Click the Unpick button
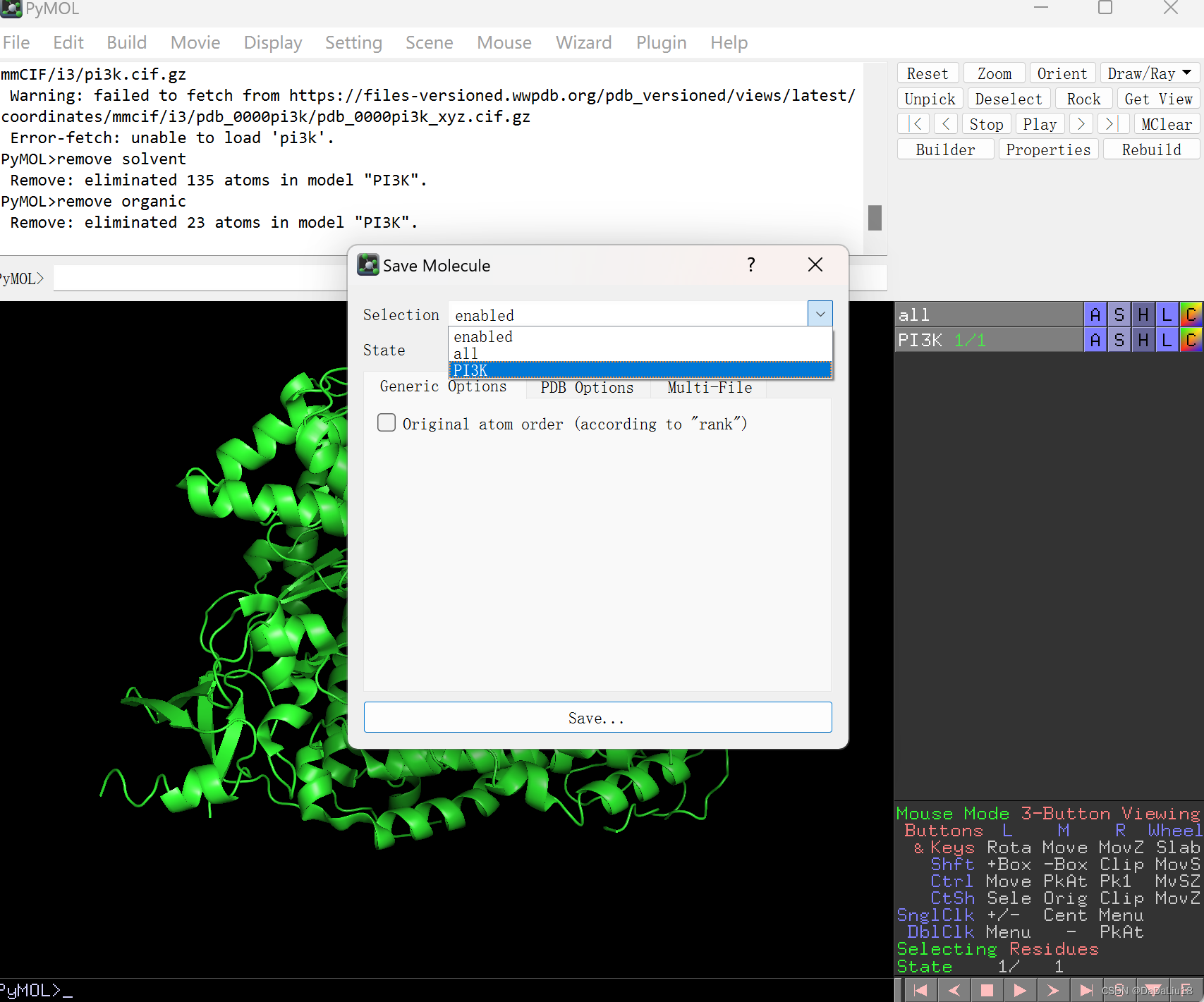The width and height of the screenshot is (1204, 1002). pos(930,99)
